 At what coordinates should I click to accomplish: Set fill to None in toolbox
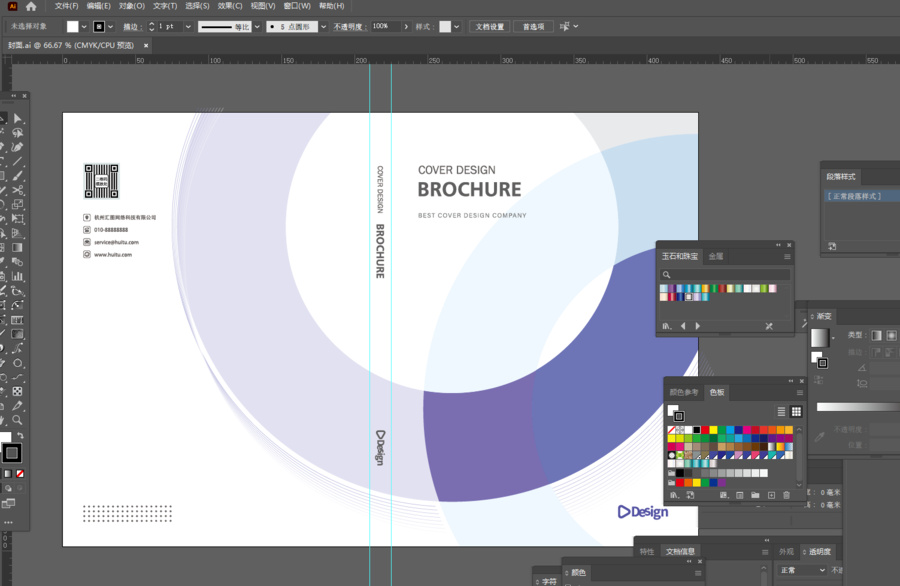pyautogui.click(x=20, y=474)
